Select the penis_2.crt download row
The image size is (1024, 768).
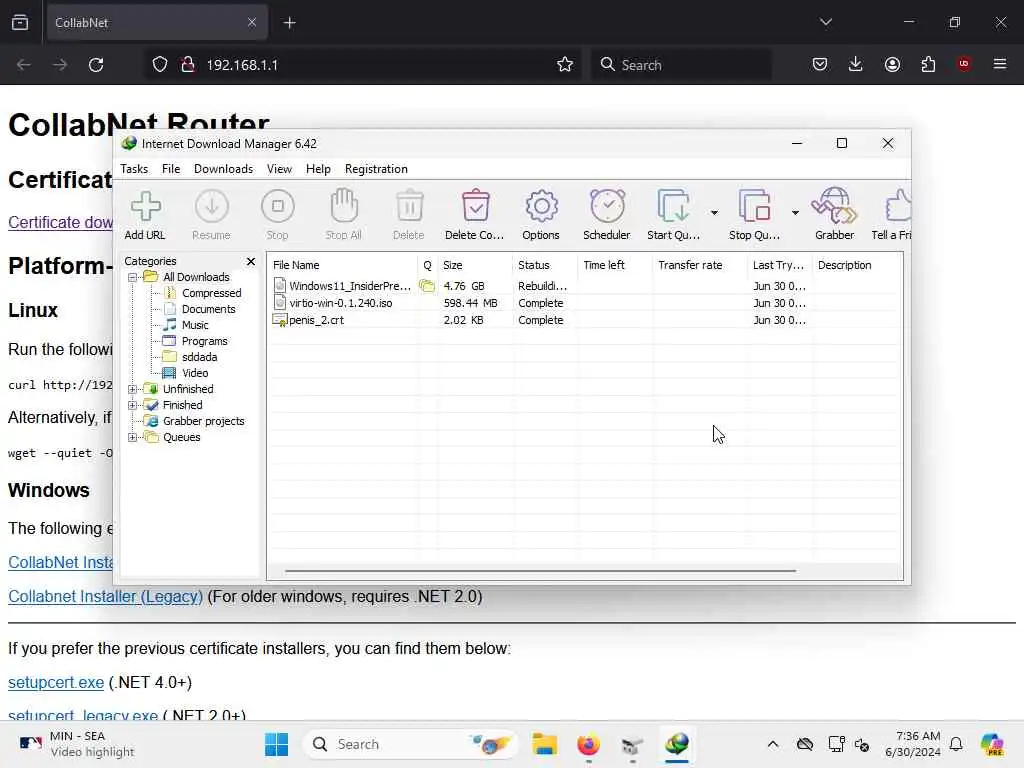tap(584, 320)
